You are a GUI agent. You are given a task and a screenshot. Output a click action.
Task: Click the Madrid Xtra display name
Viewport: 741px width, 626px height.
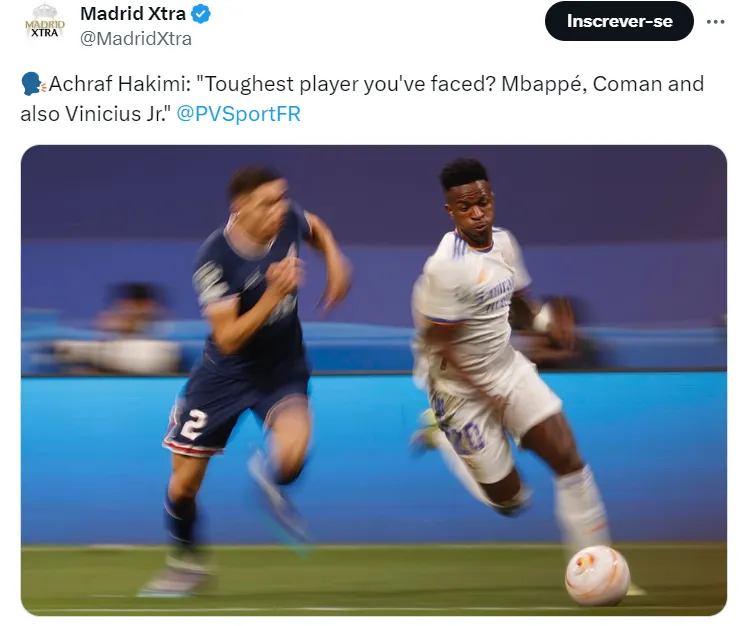pyautogui.click(x=133, y=14)
